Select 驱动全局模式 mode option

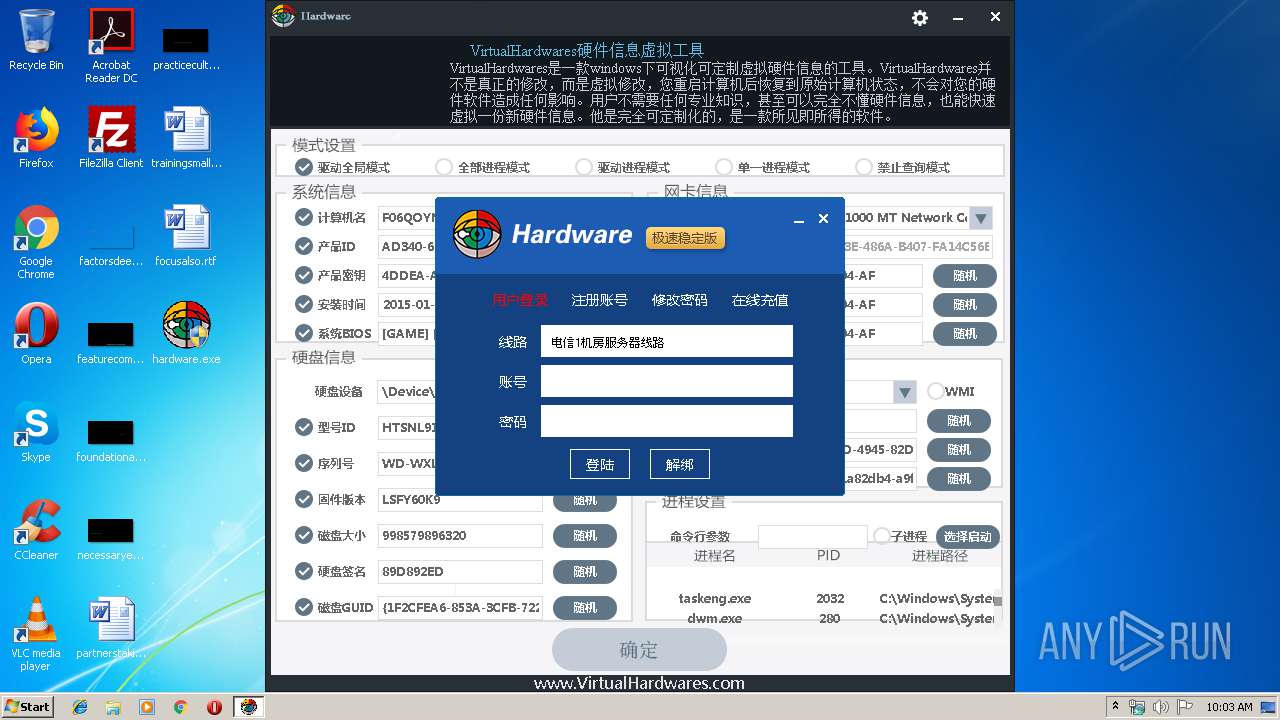(x=342, y=167)
